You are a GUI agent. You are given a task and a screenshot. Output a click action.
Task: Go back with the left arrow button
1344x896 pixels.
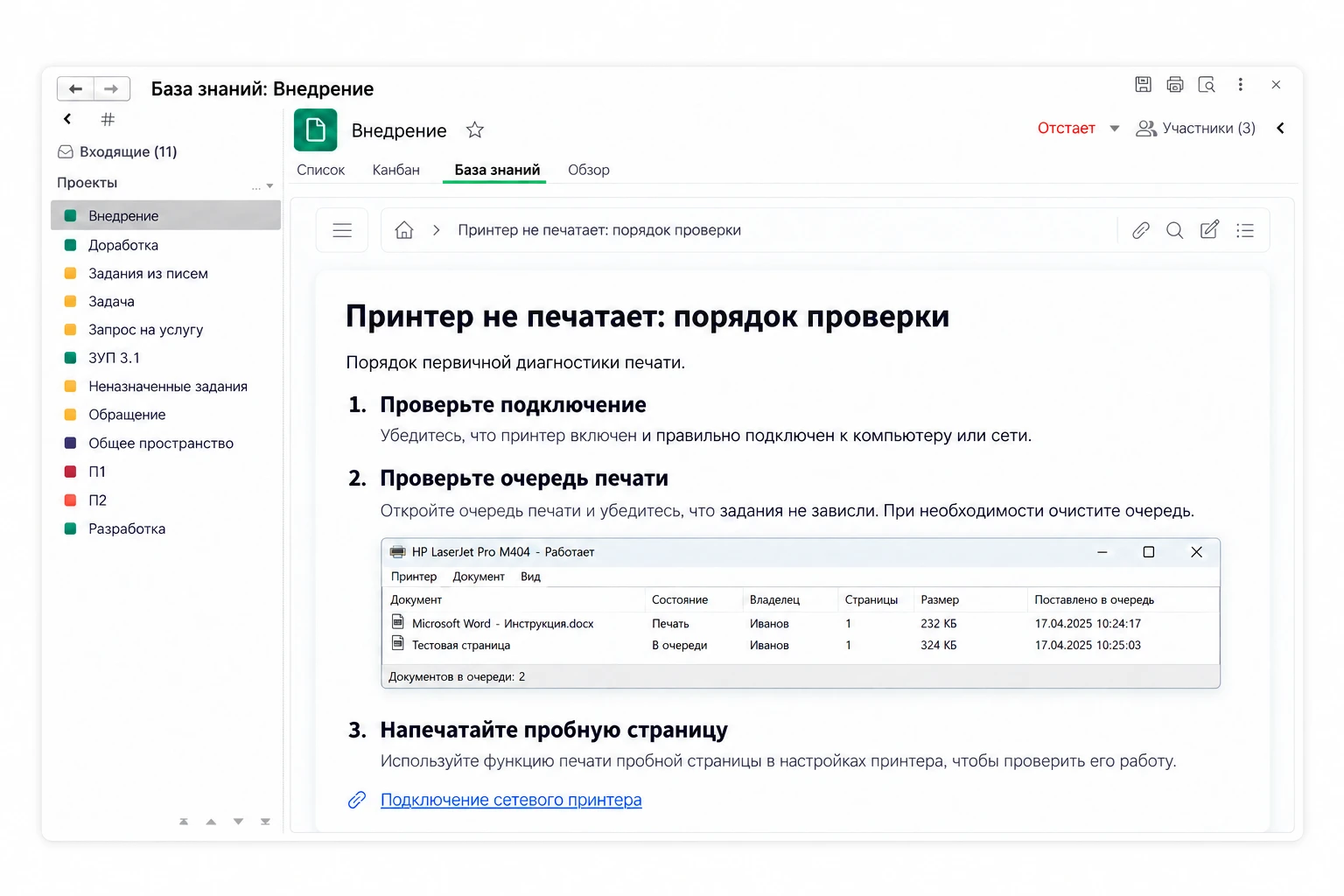click(76, 88)
